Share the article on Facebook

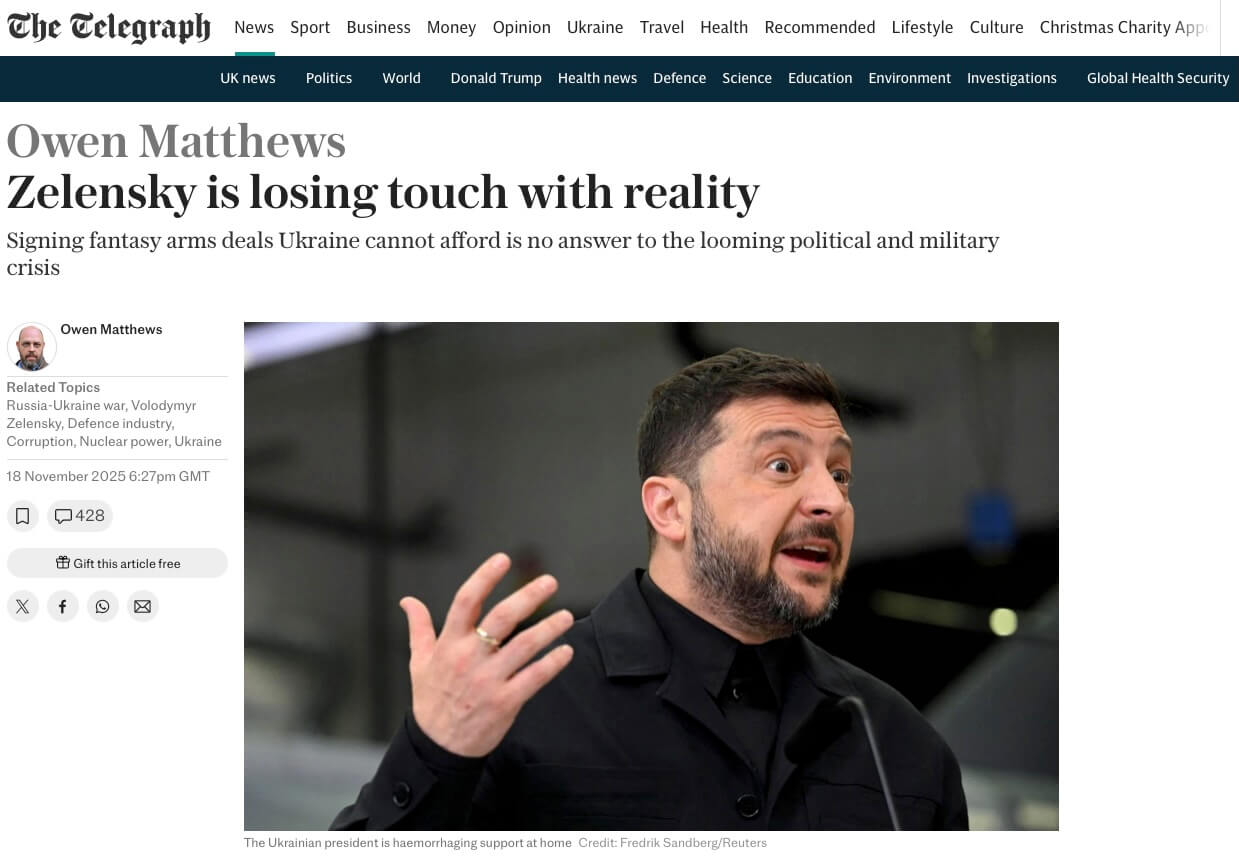tap(63, 606)
